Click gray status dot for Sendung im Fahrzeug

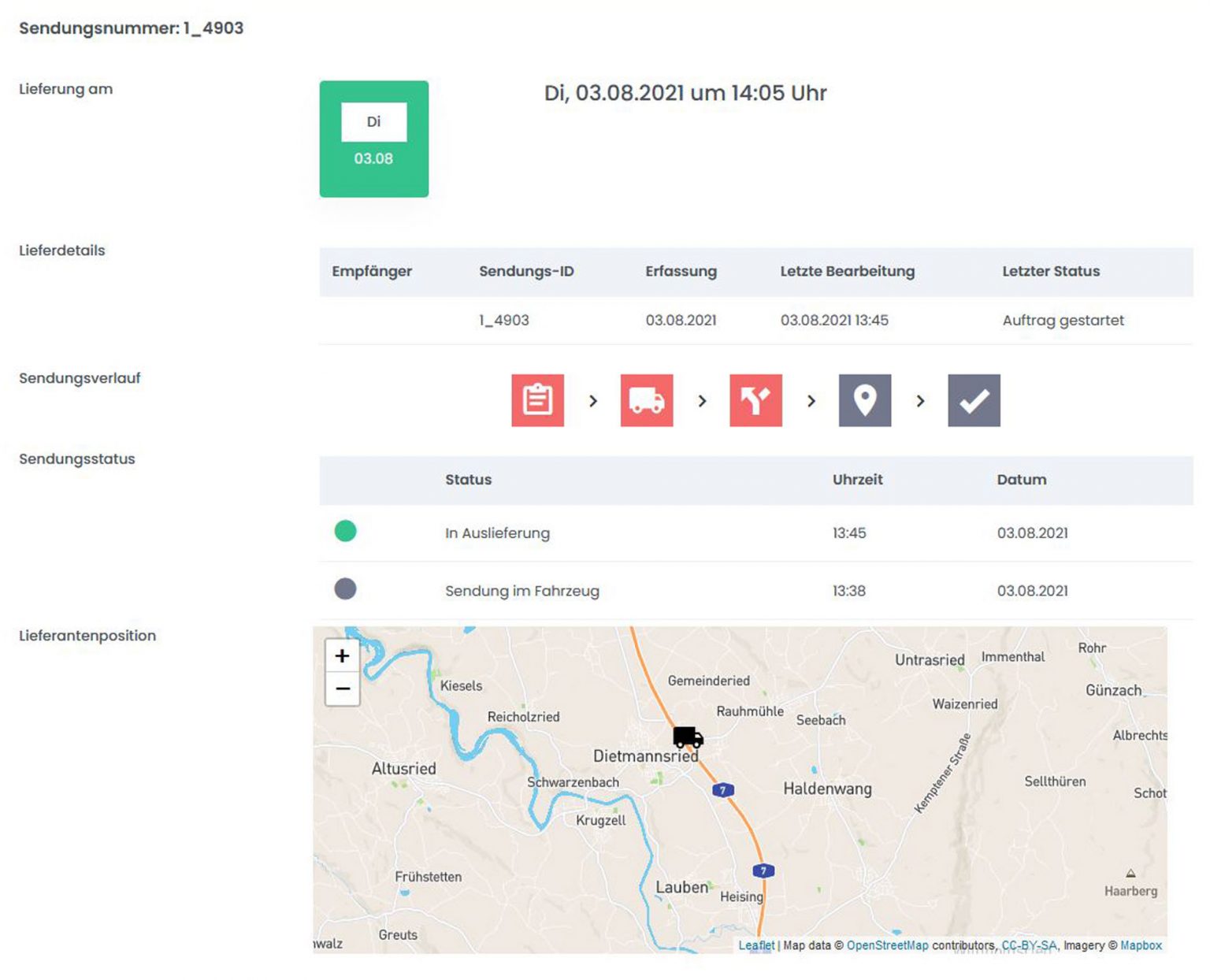pyautogui.click(x=345, y=588)
